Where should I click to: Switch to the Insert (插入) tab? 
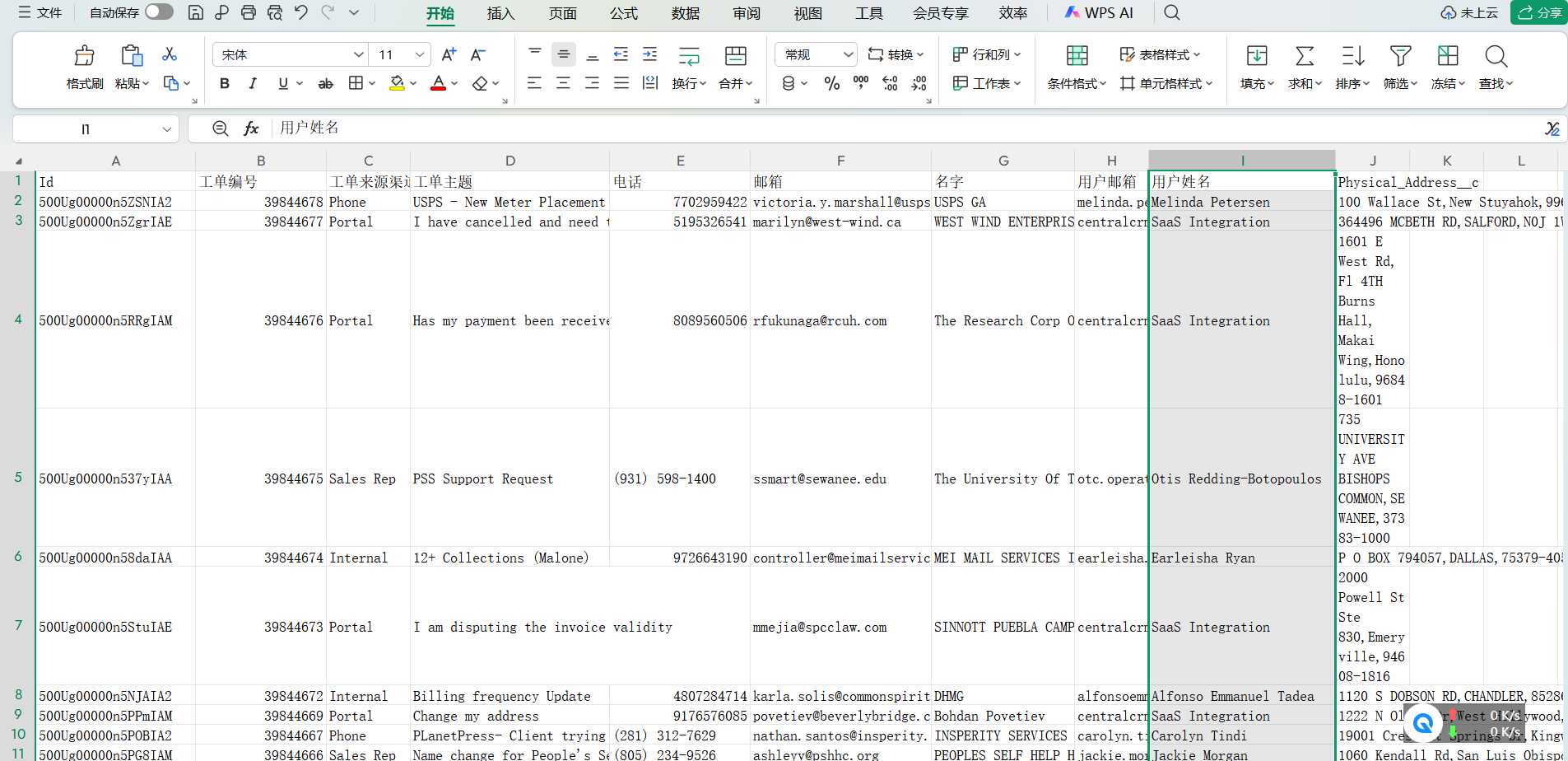[500, 13]
